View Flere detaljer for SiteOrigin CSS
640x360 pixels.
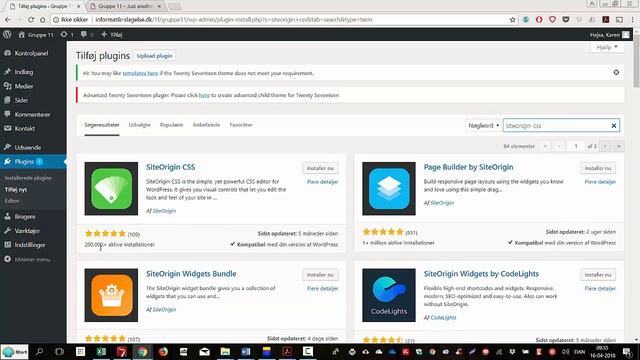point(322,182)
